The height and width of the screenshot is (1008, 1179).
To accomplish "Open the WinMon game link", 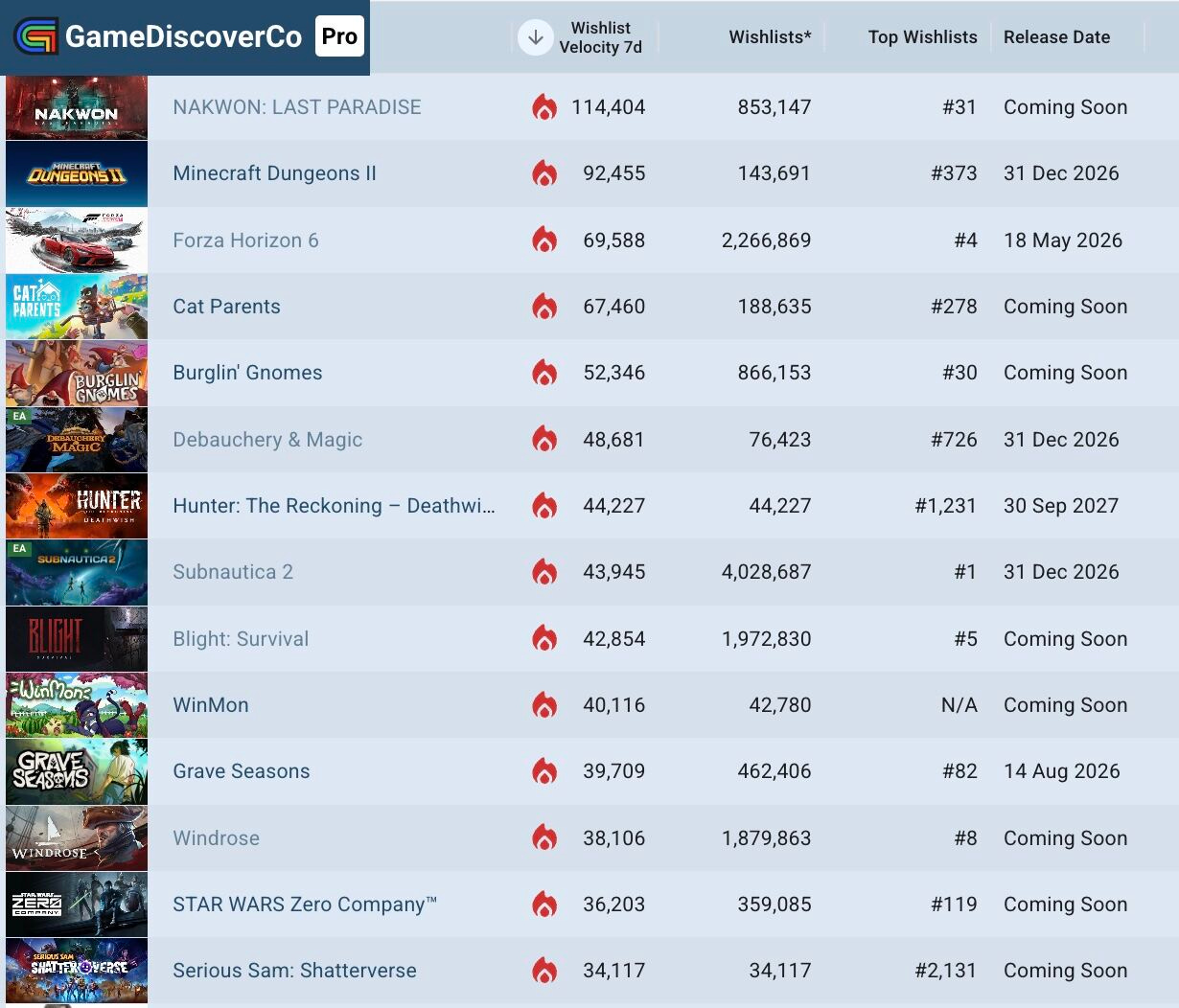I will click(211, 705).
